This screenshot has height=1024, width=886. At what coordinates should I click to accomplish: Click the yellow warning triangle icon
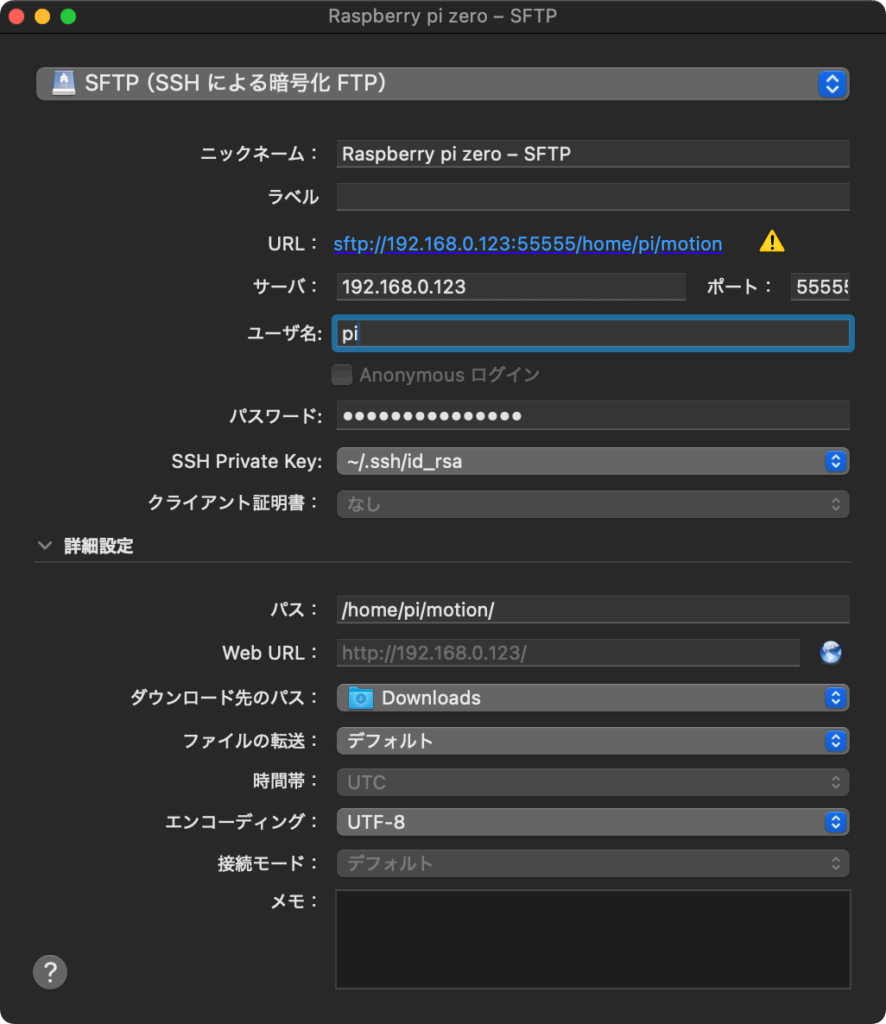[x=771, y=242]
